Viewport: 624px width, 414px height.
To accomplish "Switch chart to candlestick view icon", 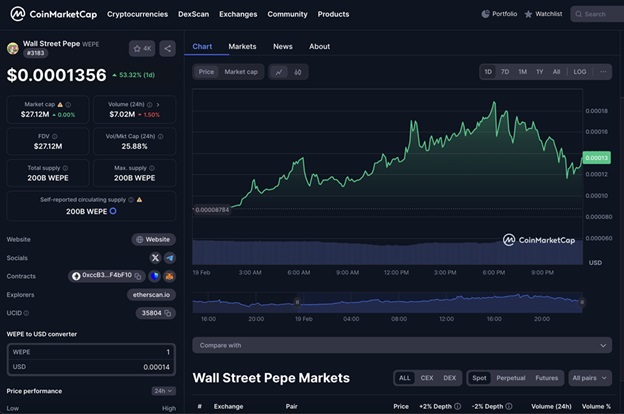I will point(298,72).
